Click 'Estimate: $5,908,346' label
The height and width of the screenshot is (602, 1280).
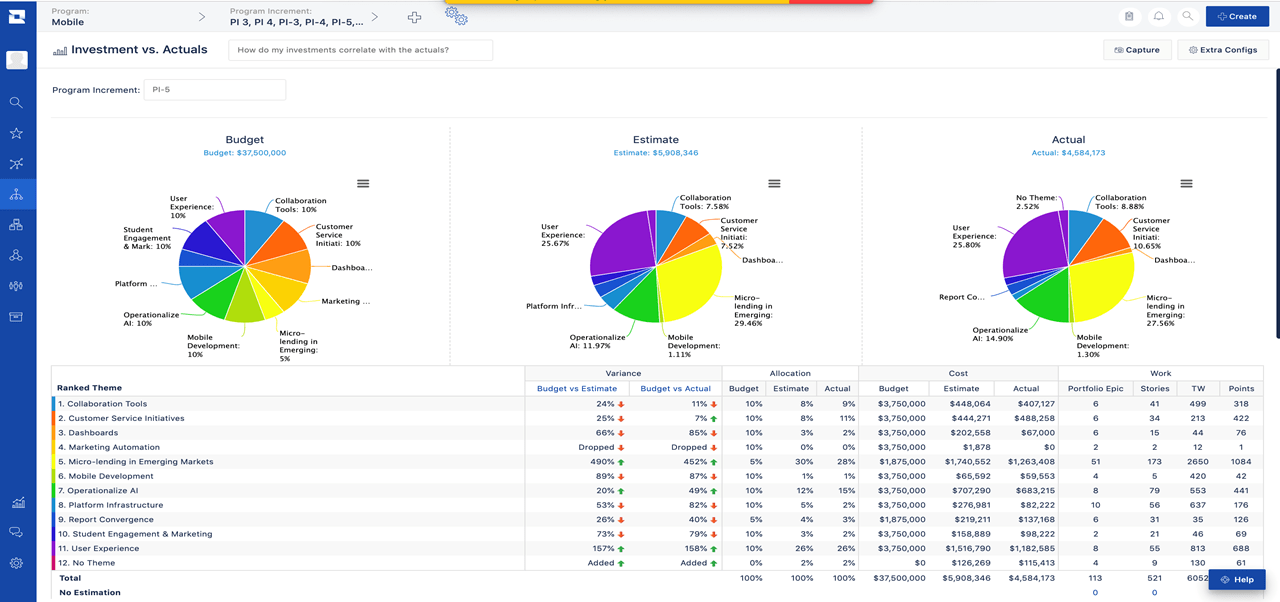(656, 153)
